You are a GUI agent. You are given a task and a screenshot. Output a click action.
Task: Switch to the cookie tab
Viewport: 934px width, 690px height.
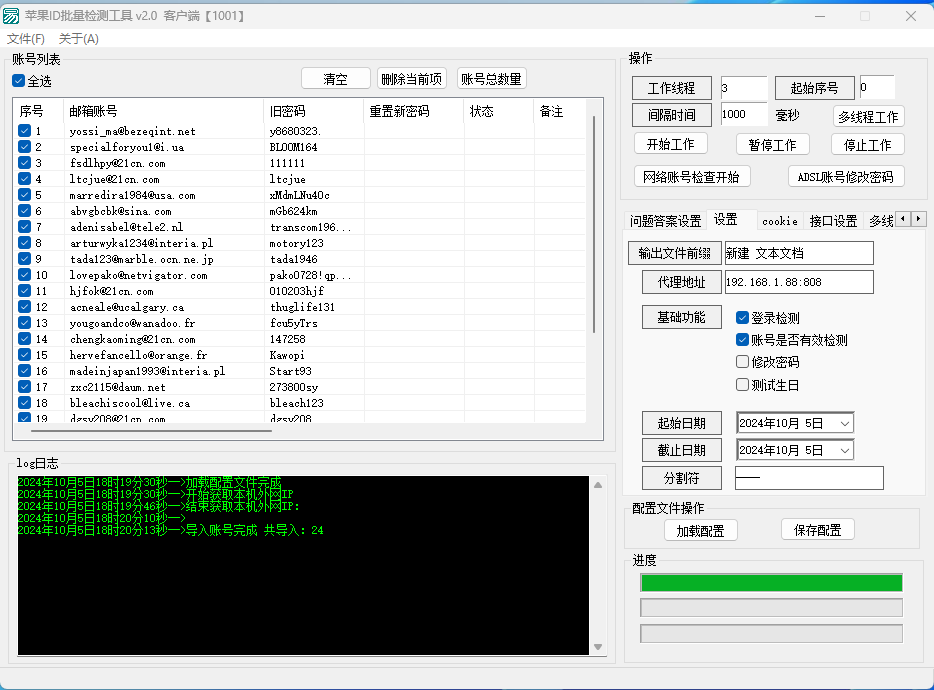[x=779, y=221]
